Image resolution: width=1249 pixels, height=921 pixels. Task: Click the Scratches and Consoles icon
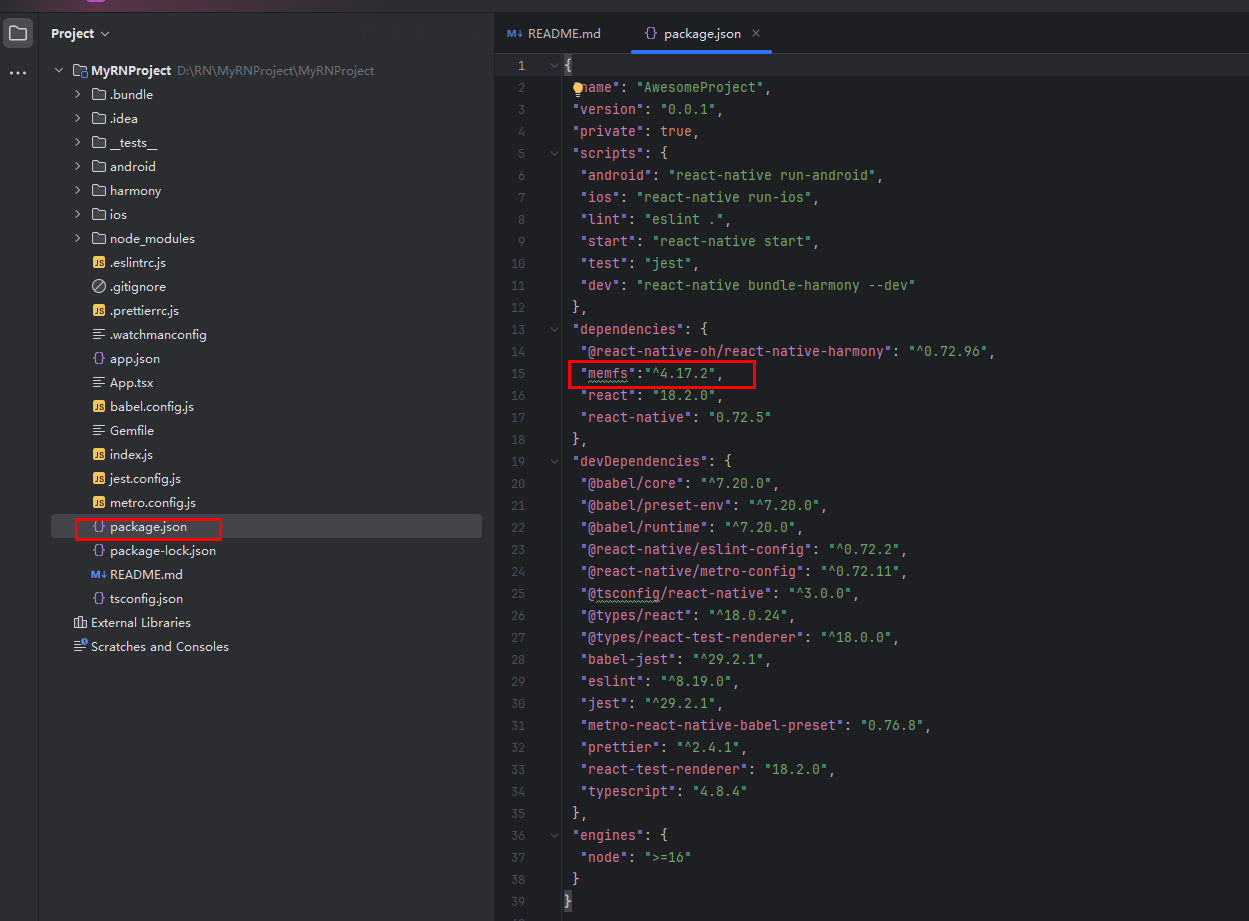80,647
